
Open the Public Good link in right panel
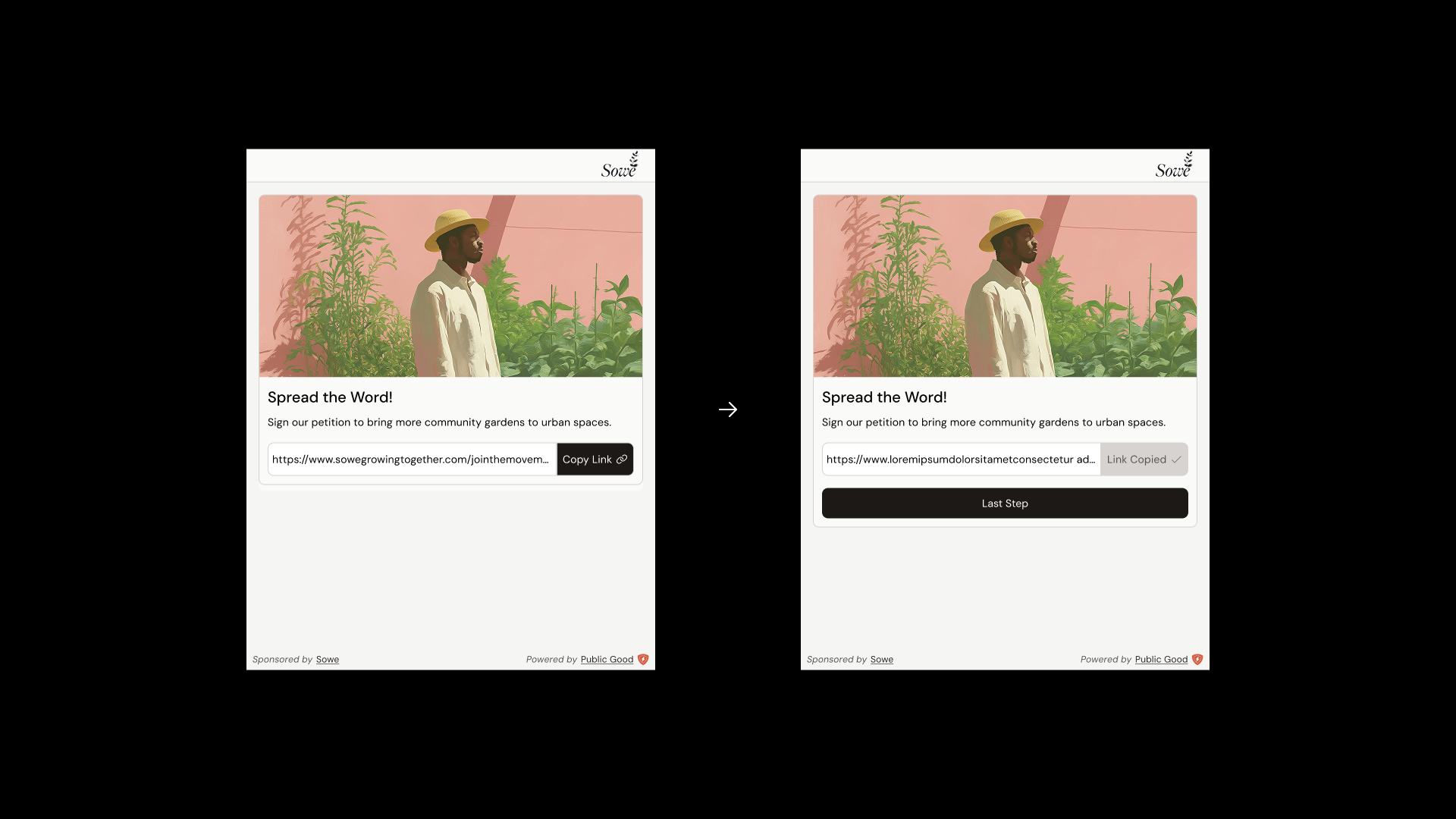point(1161,660)
